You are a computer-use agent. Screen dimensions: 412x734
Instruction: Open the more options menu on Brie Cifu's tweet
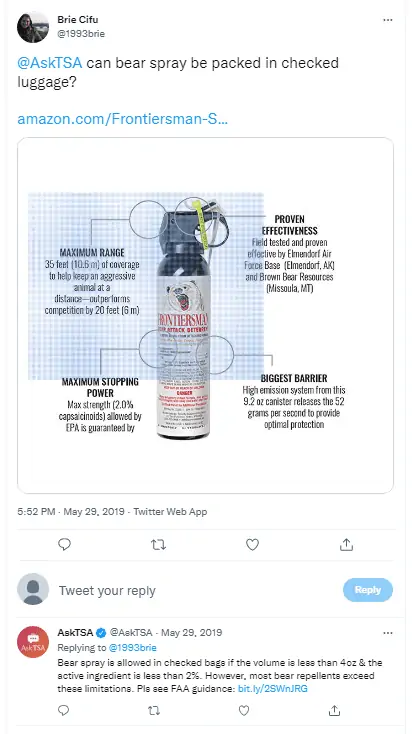pos(388,20)
